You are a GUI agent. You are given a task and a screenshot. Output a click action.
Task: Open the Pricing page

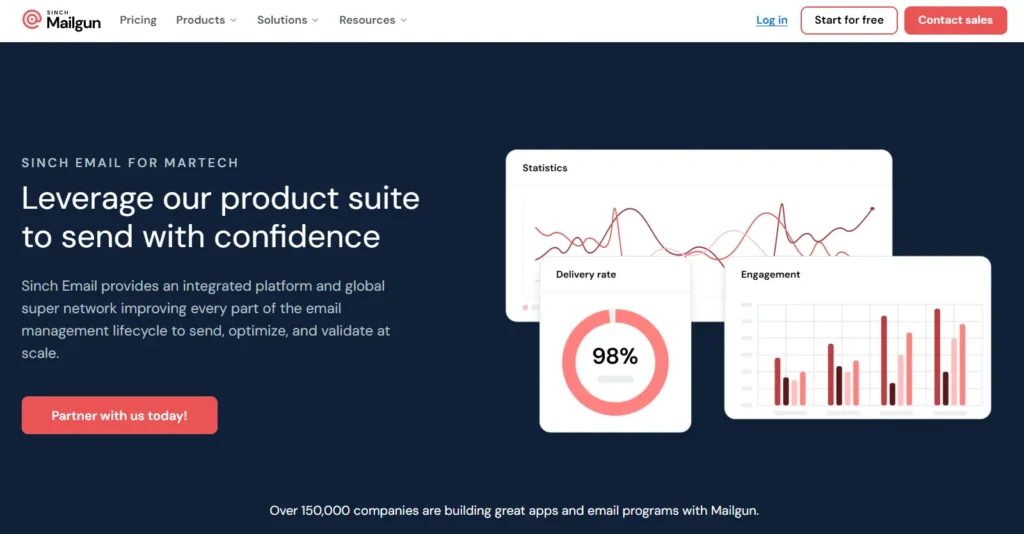coord(138,20)
